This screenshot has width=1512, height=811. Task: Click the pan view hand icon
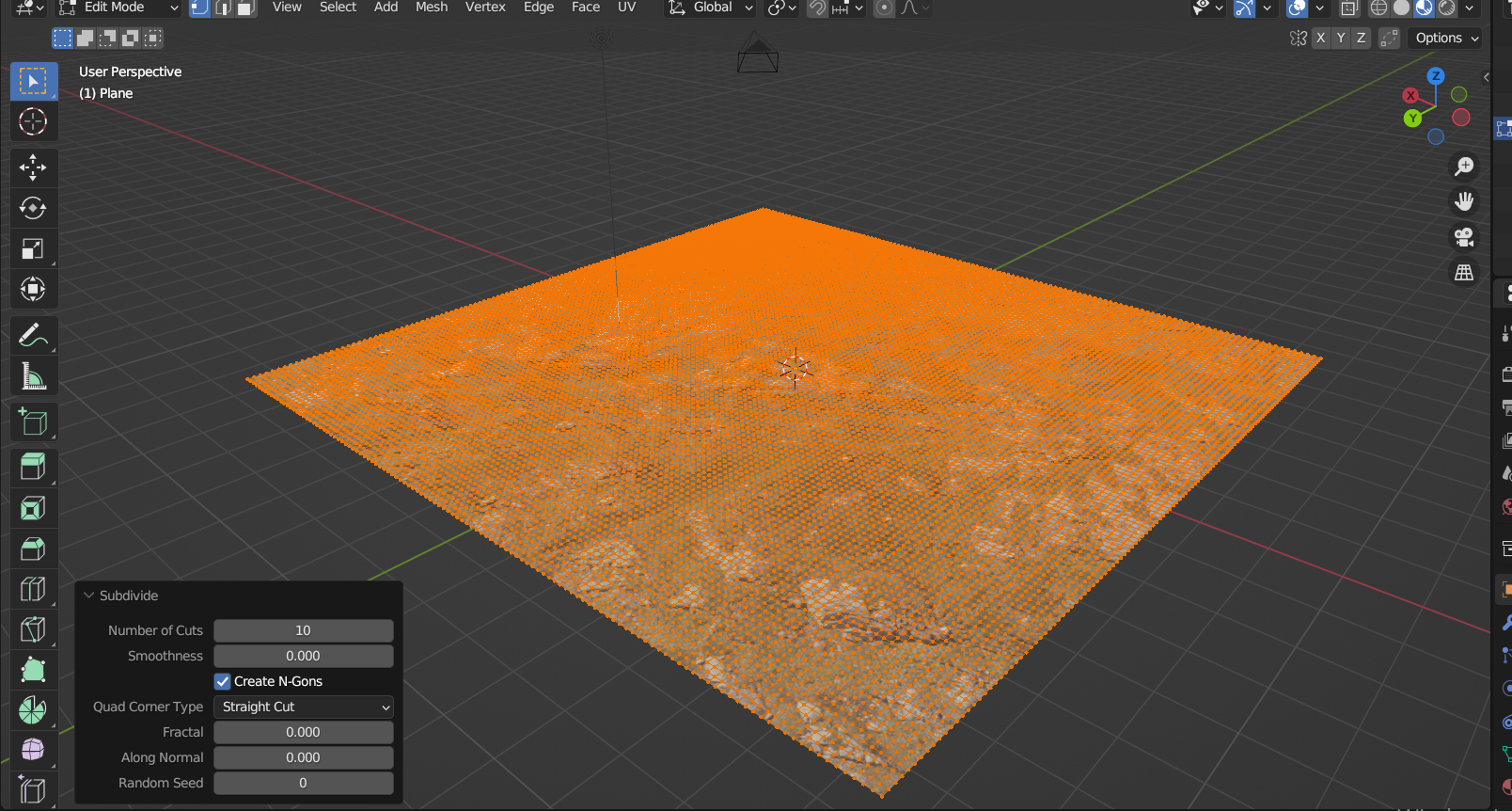[x=1464, y=201]
